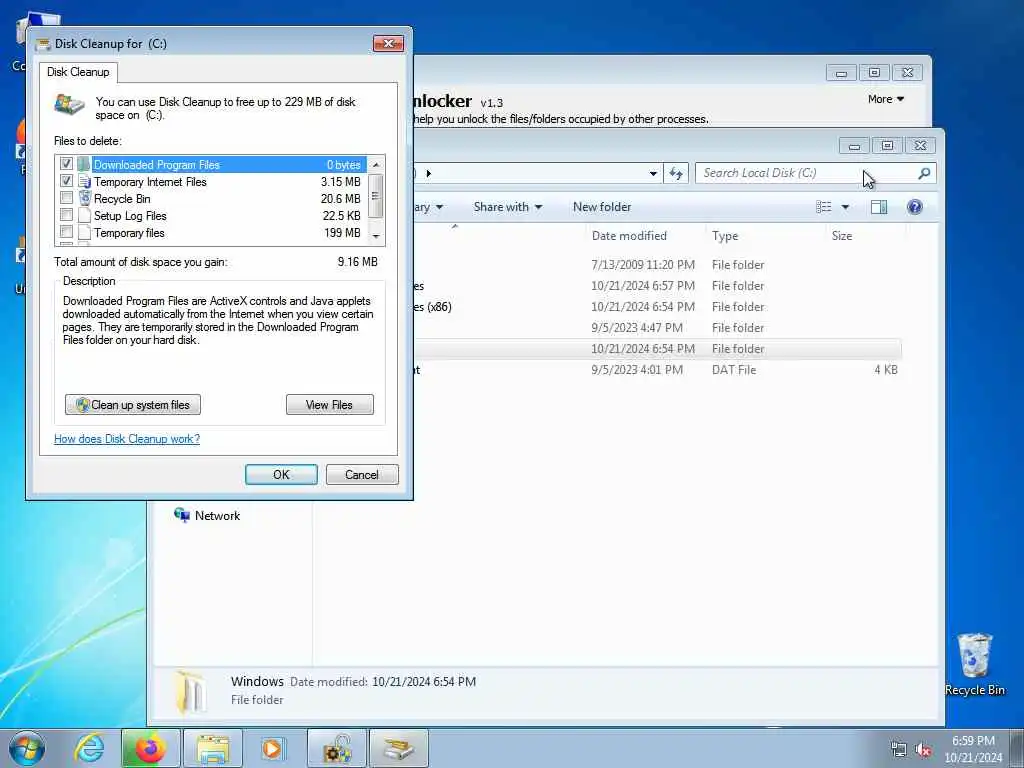
Task: Toggle the preview pane icon
Action: click(879, 207)
